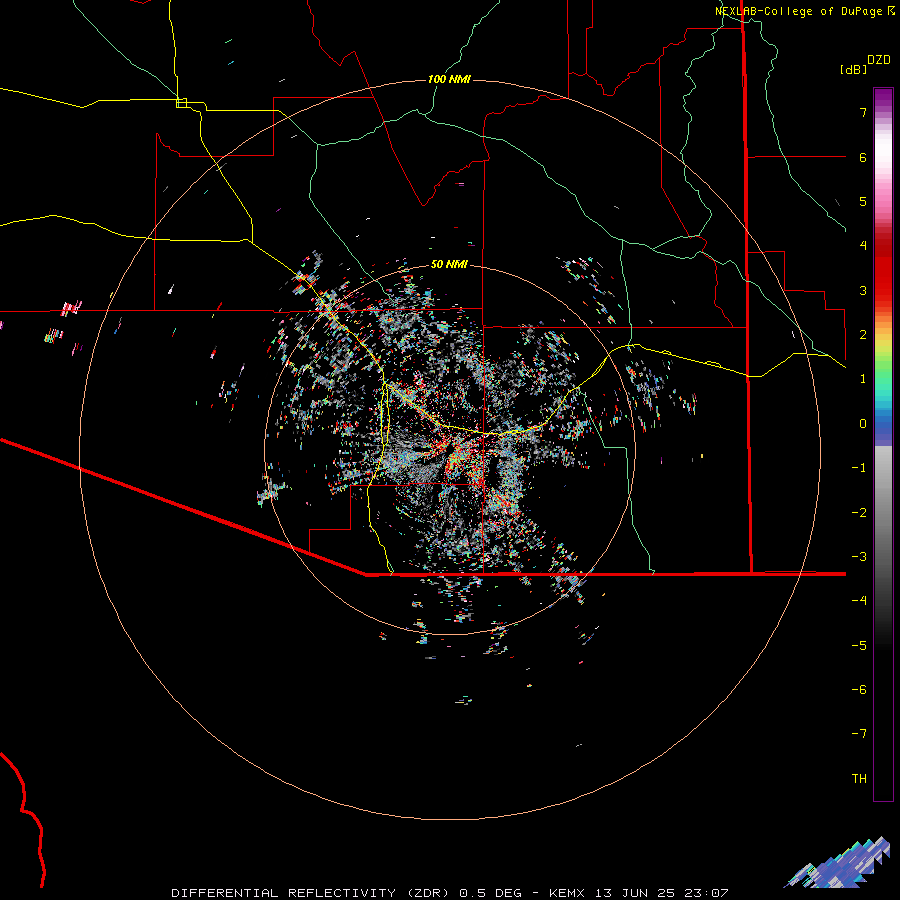Pick the gray band near -2 dB

[x=883, y=511]
